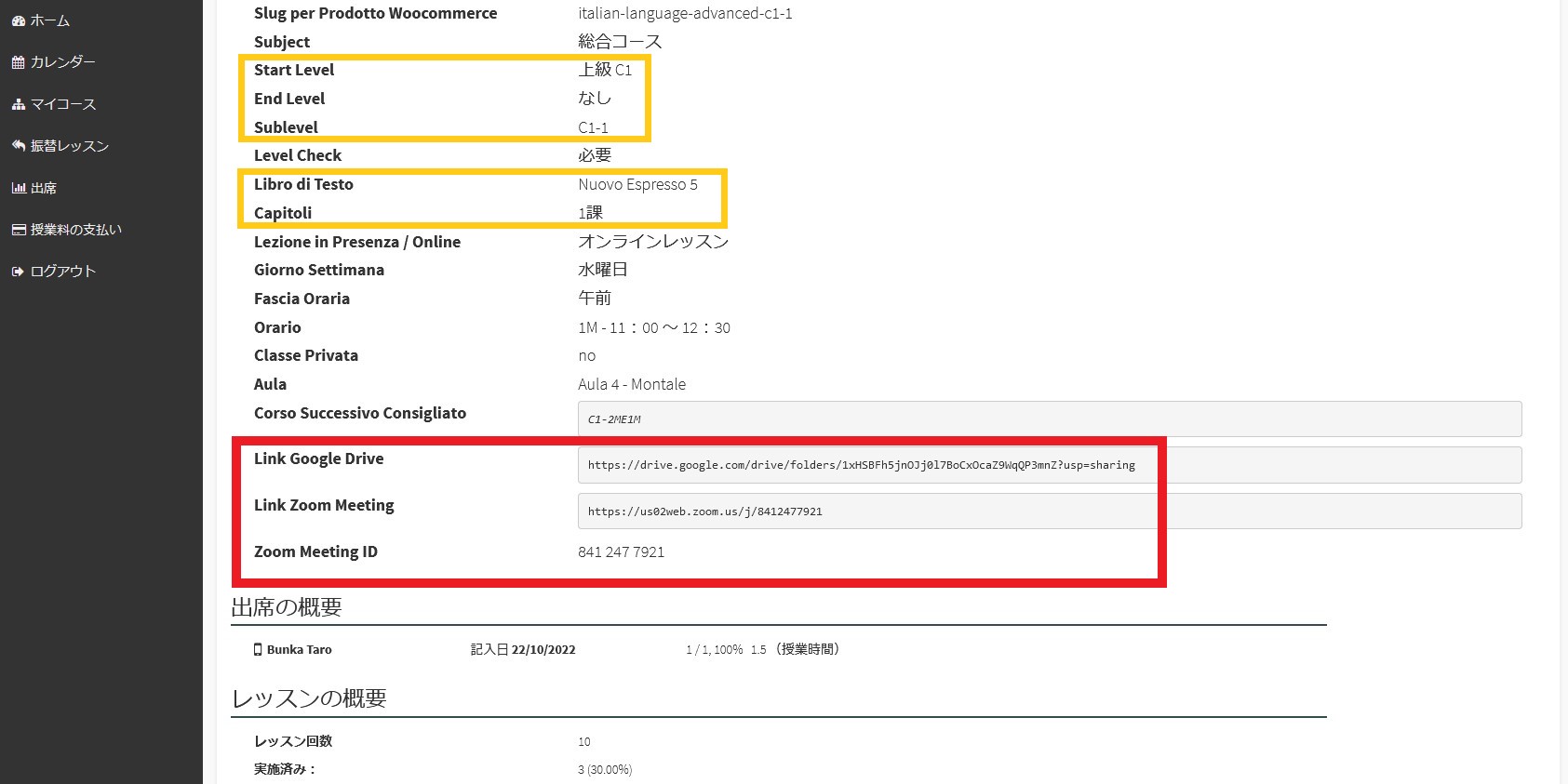Click the Zoom Meeting ID number 841 247 7921
This screenshot has height=784, width=1568.
coord(621,551)
